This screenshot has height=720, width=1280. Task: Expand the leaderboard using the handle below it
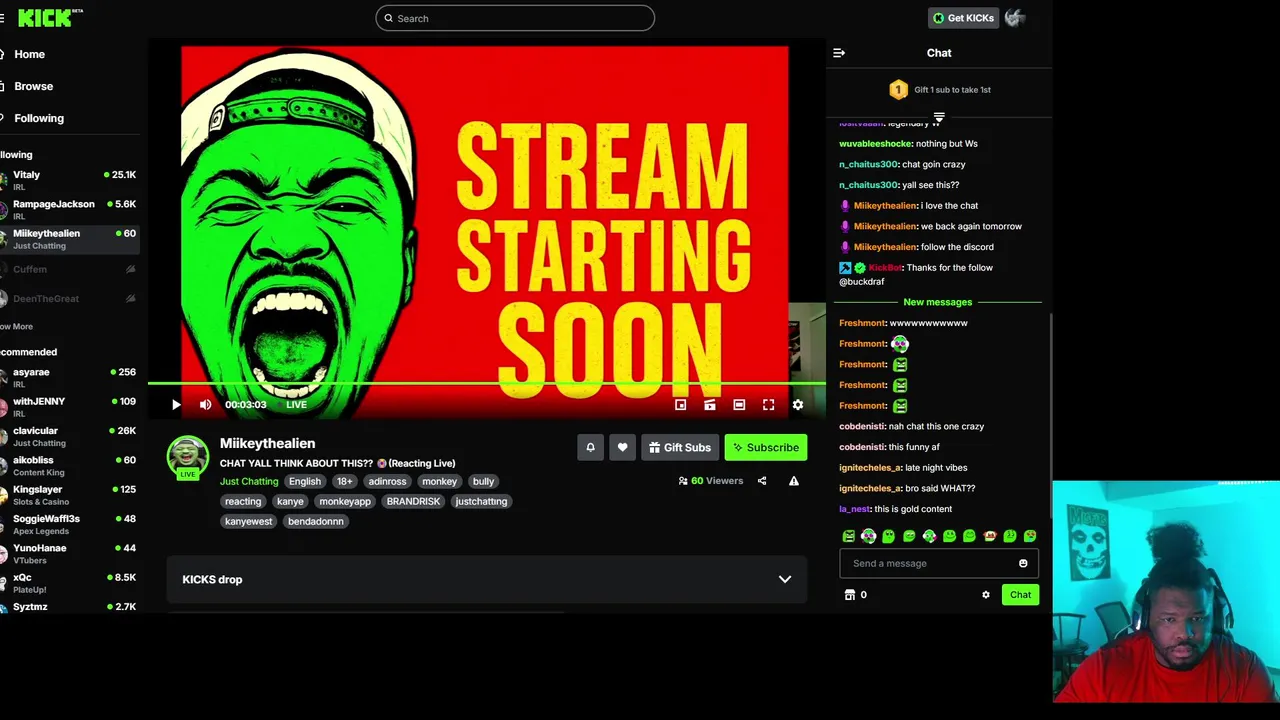(x=939, y=117)
